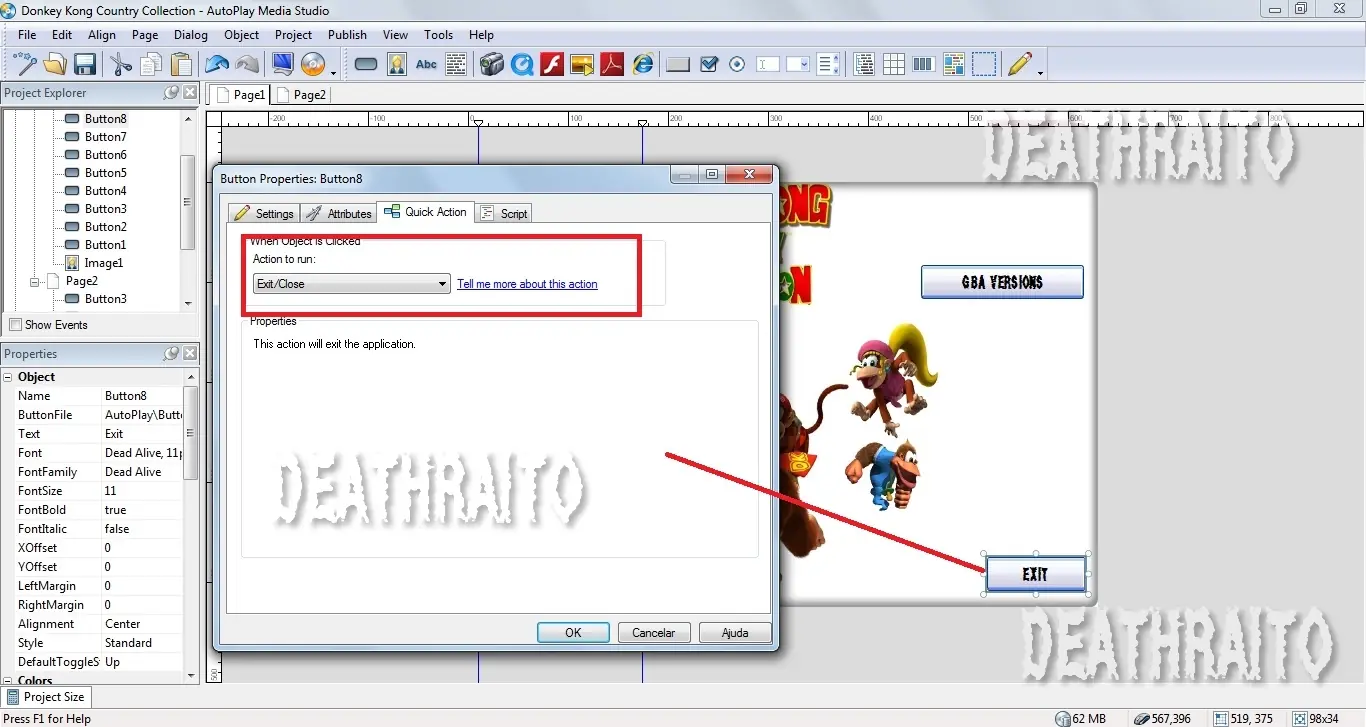Insert an Input field object
The width and height of the screenshot is (1366, 727).
[x=768, y=64]
